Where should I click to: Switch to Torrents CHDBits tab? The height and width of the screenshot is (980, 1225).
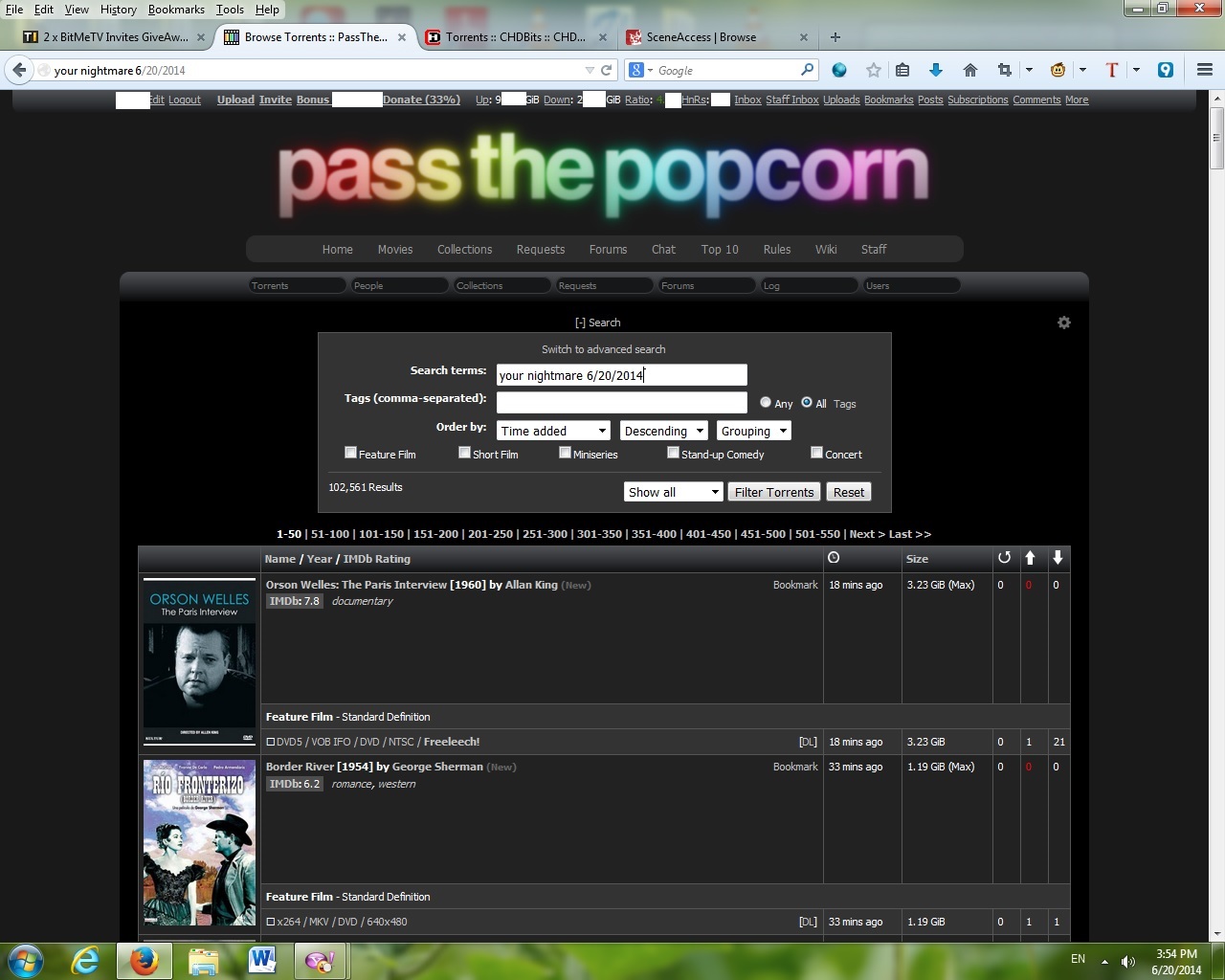tap(516, 37)
